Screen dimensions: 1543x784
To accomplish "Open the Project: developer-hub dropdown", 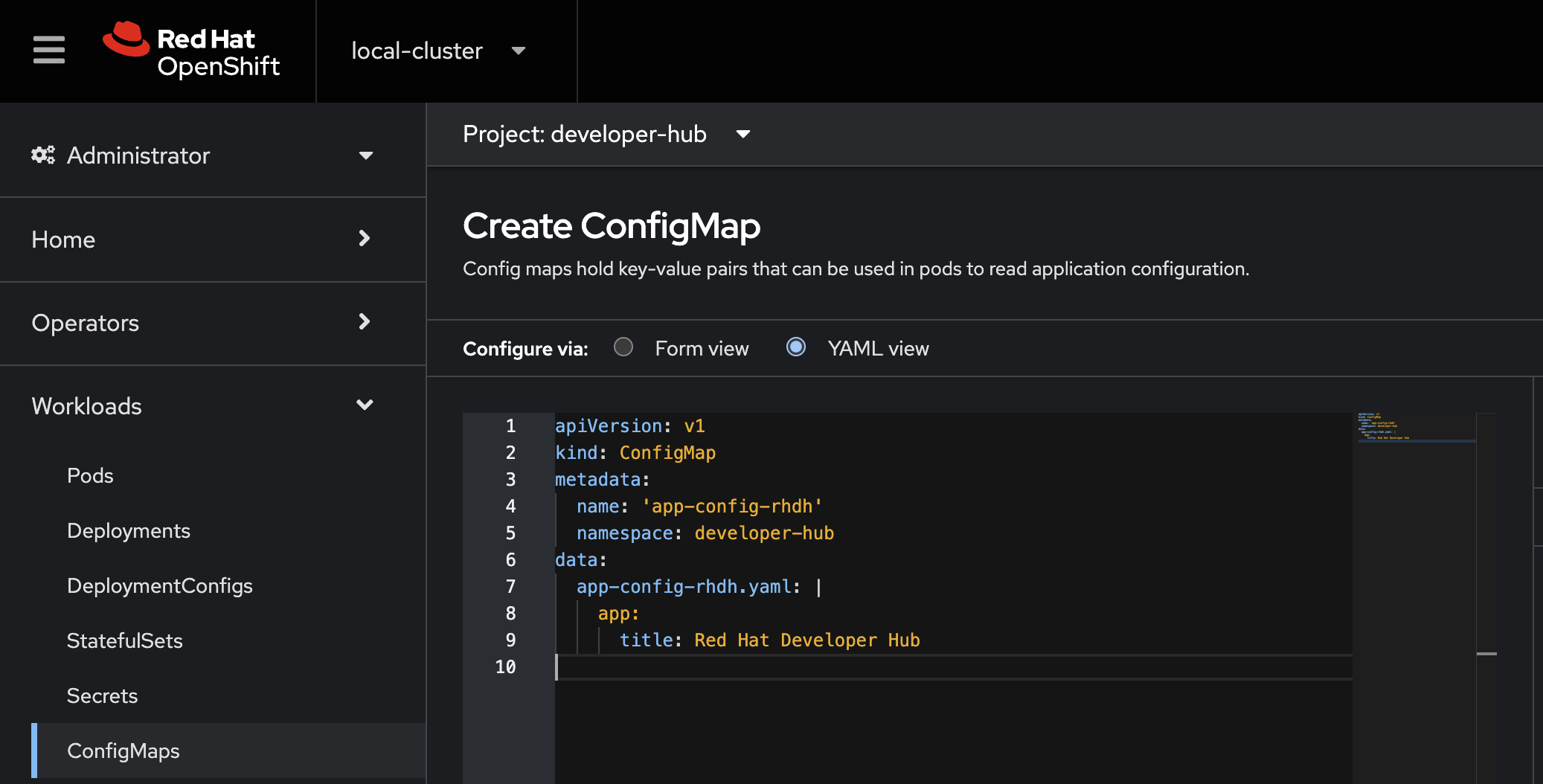I will pos(606,134).
